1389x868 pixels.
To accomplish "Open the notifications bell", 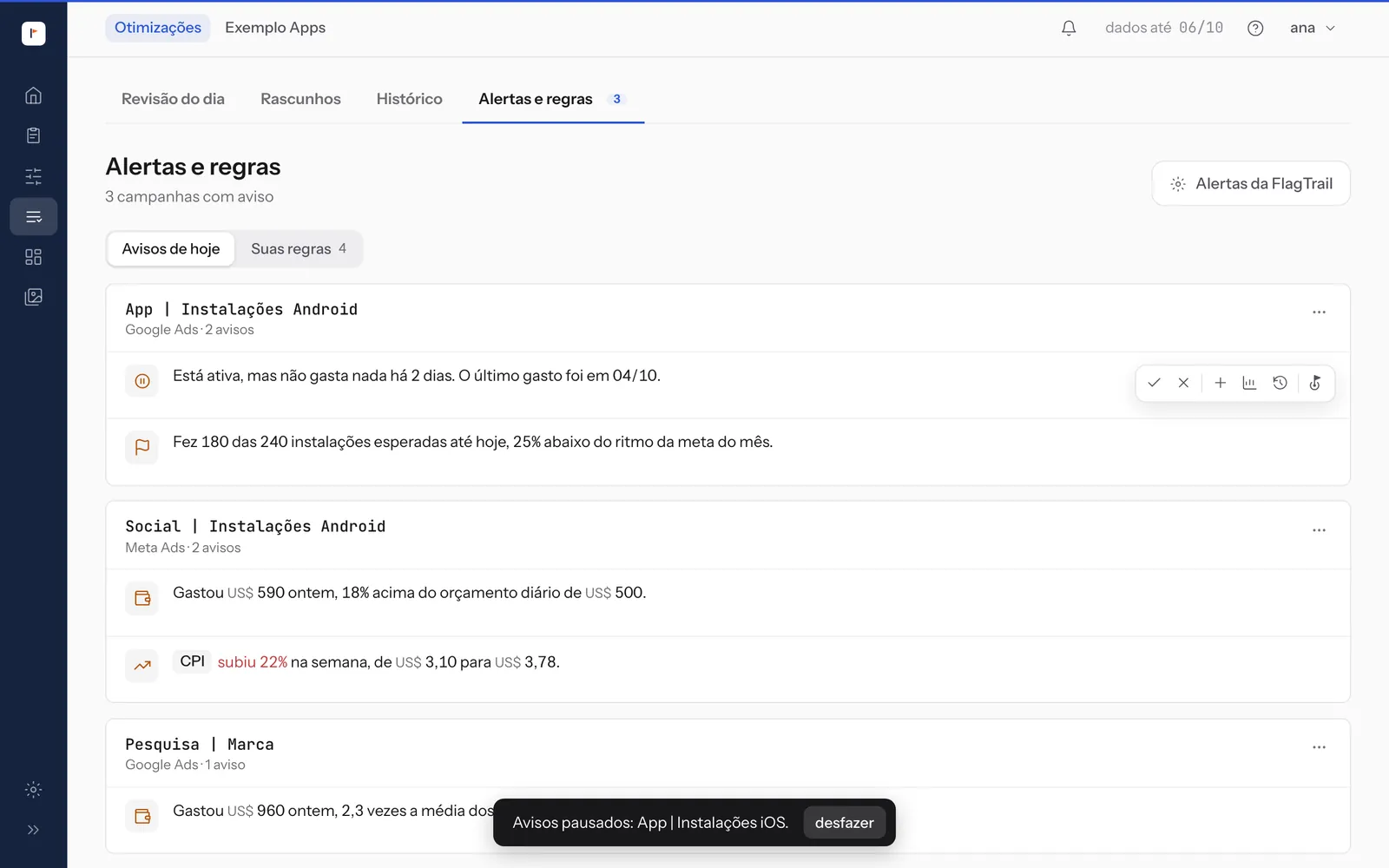I will click(x=1069, y=28).
